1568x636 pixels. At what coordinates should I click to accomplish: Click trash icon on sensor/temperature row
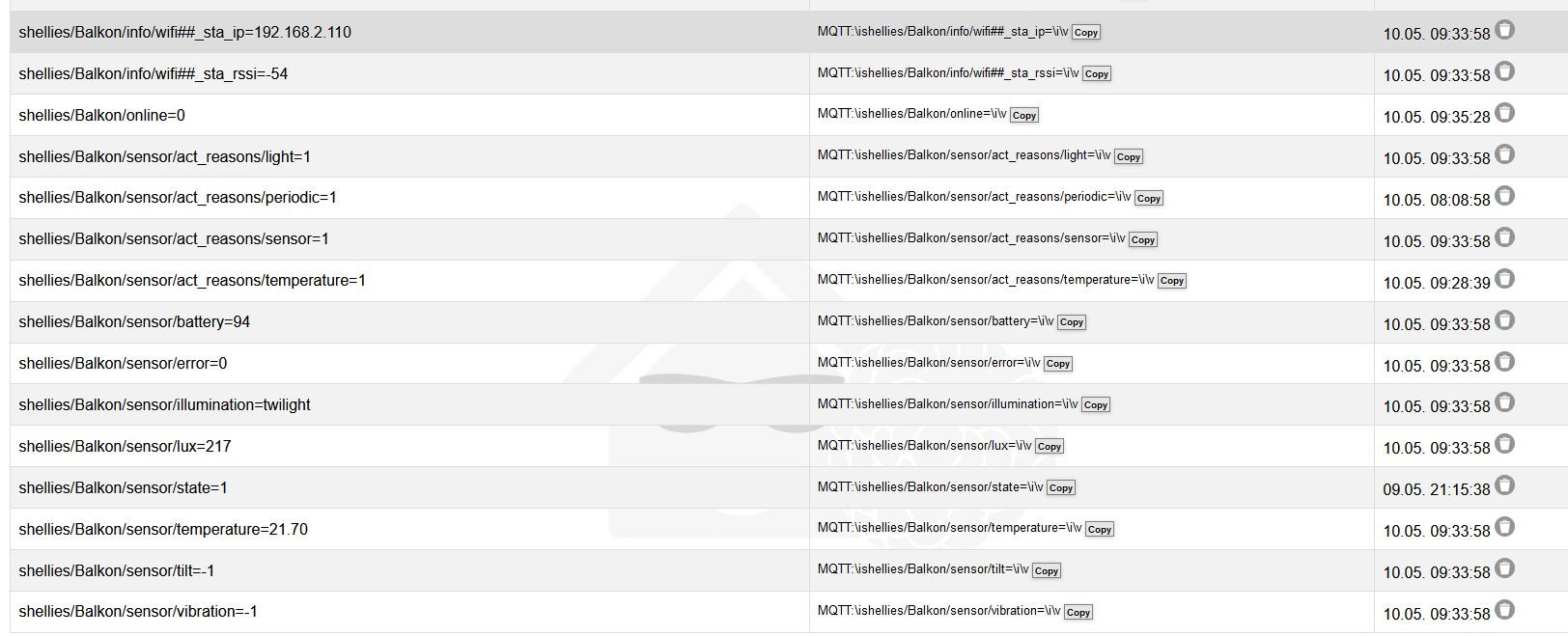(1504, 528)
